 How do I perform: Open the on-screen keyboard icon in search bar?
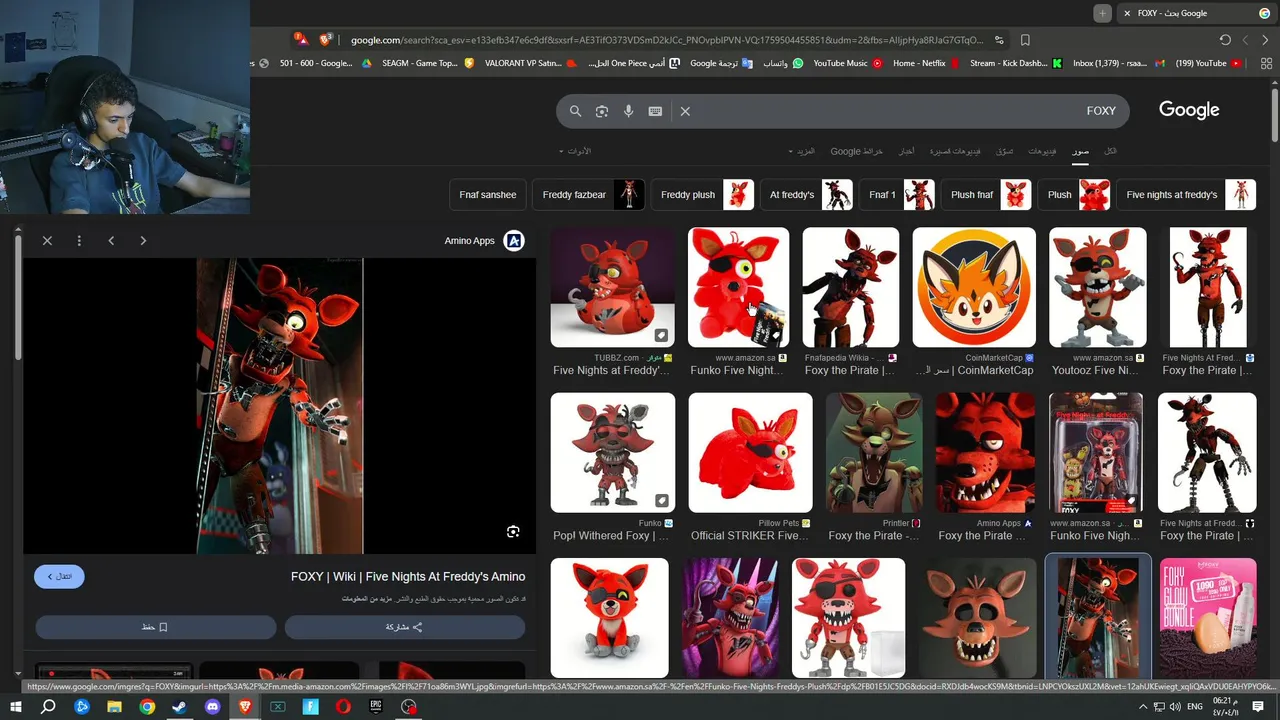(655, 111)
